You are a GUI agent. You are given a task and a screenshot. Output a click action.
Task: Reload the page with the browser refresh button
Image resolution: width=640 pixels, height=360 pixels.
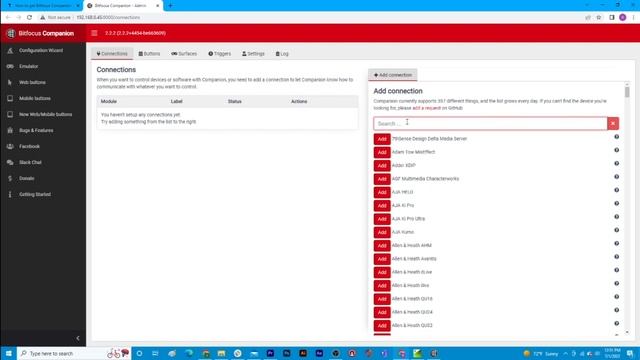coord(29,18)
